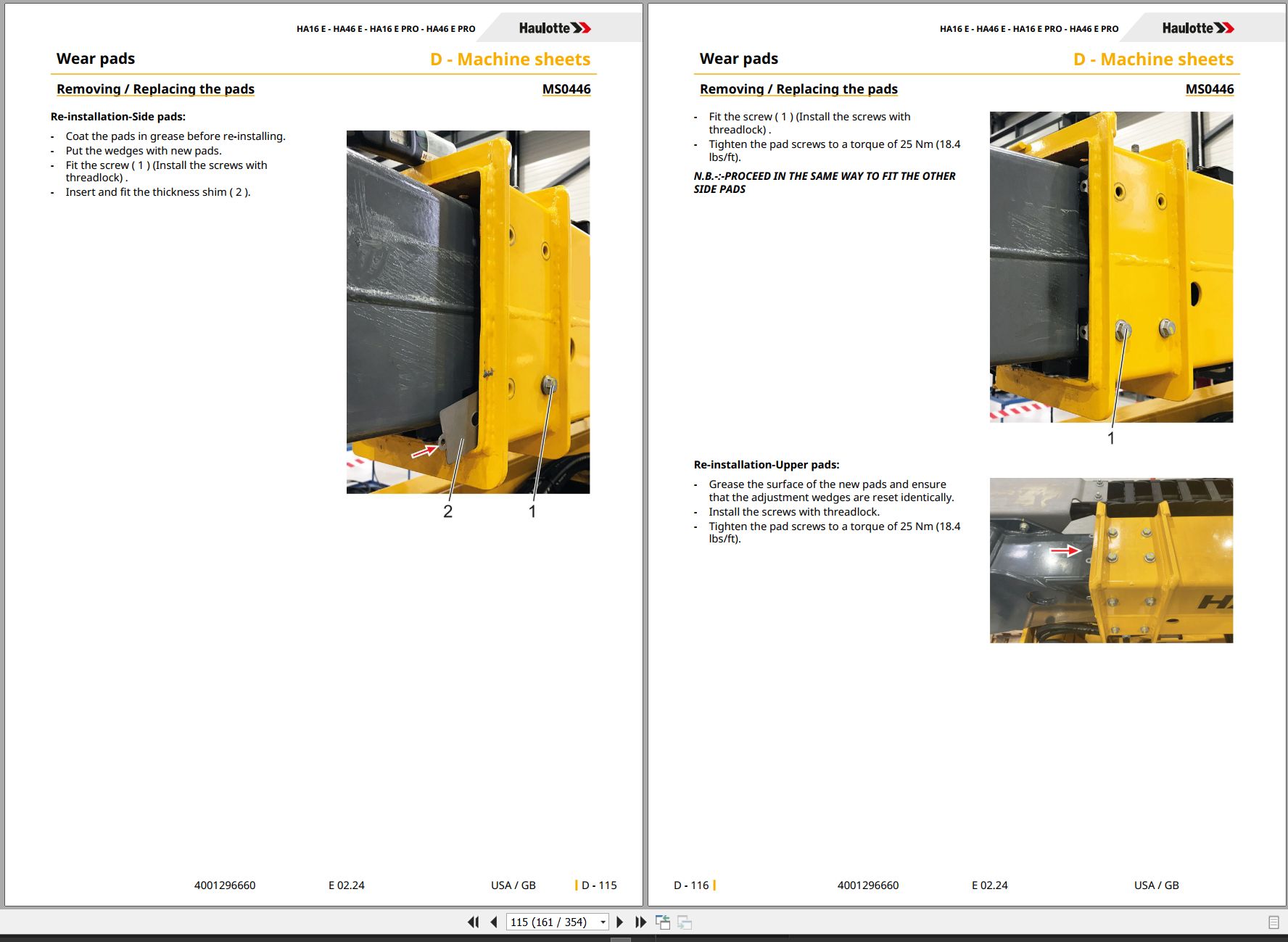
Task: Click page number D - 115 in footer
Action: (598, 885)
